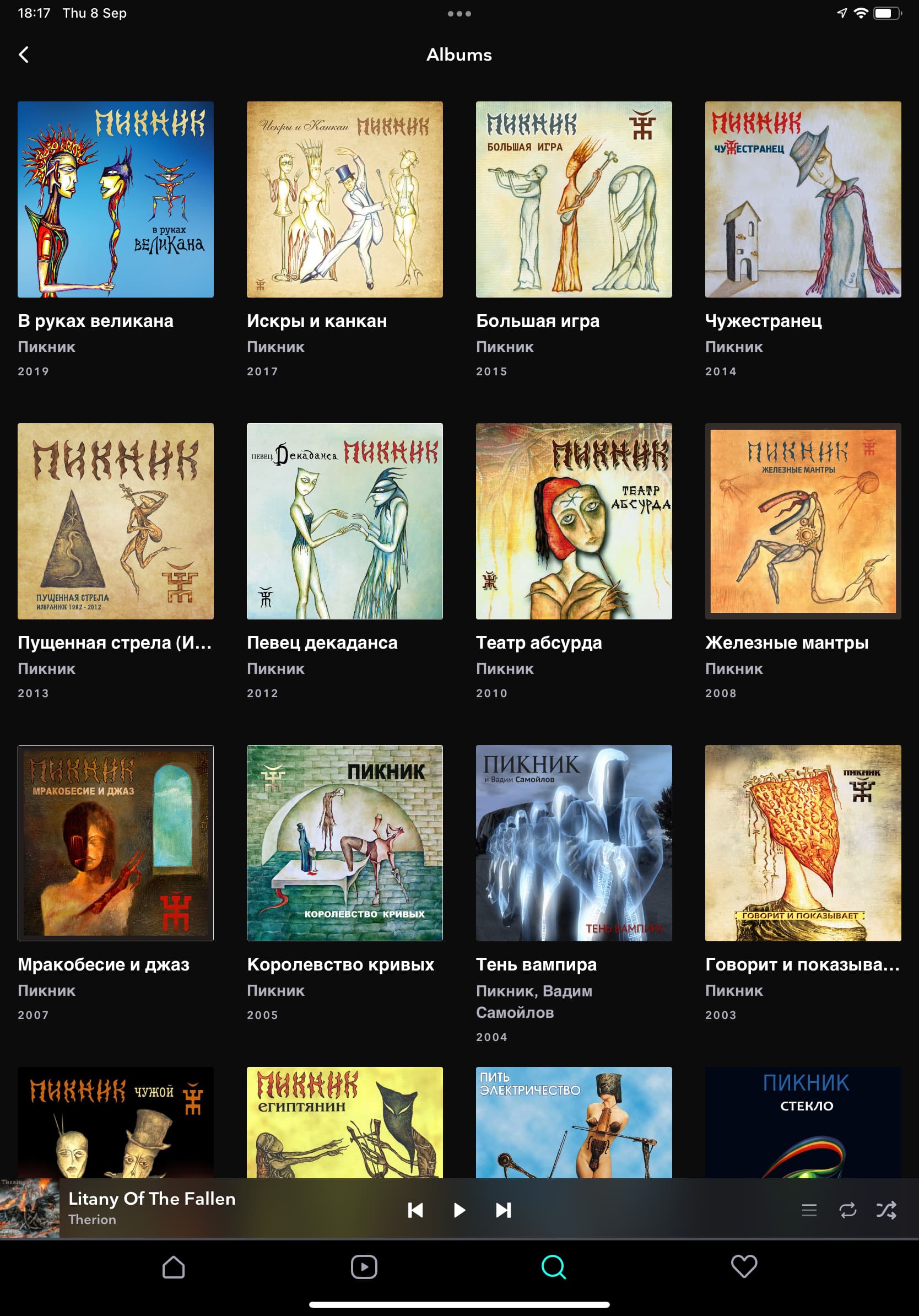Image resolution: width=919 pixels, height=1316 pixels.
Task: Open the Королевство кривых album title
Action: [340, 964]
